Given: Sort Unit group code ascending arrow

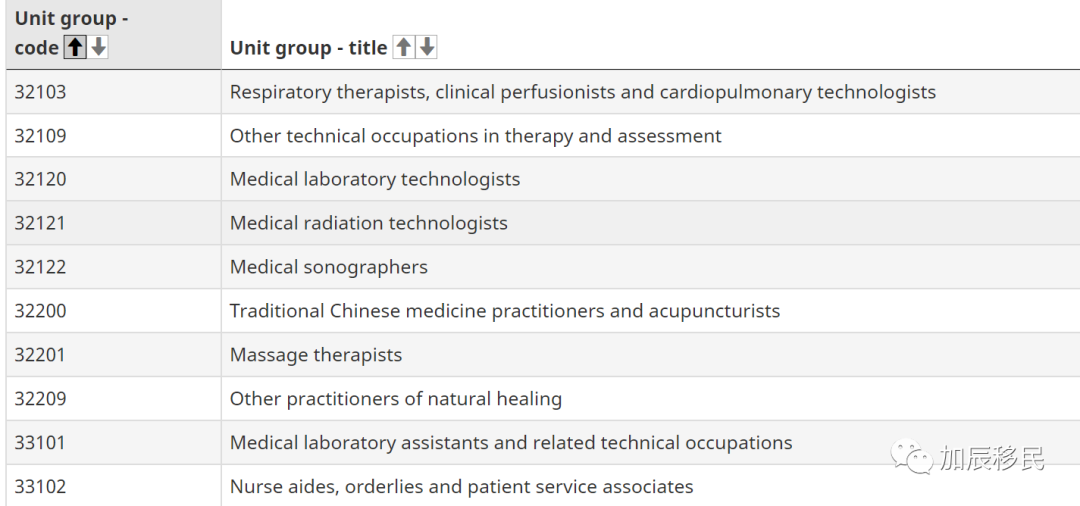Looking at the screenshot, I should [x=75, y=47].
